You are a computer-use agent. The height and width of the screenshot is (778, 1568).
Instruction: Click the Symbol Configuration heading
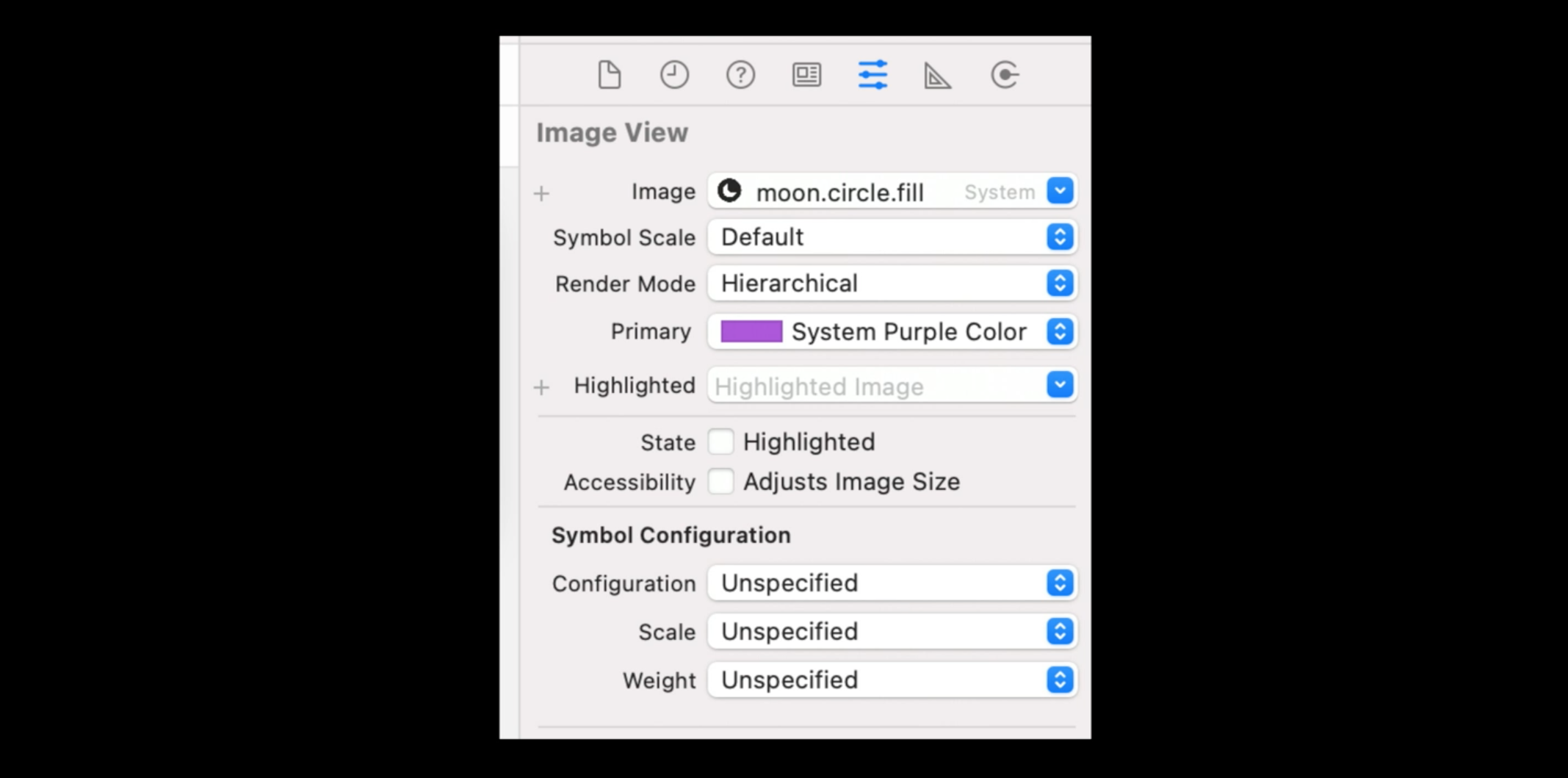tap(671, 535)
